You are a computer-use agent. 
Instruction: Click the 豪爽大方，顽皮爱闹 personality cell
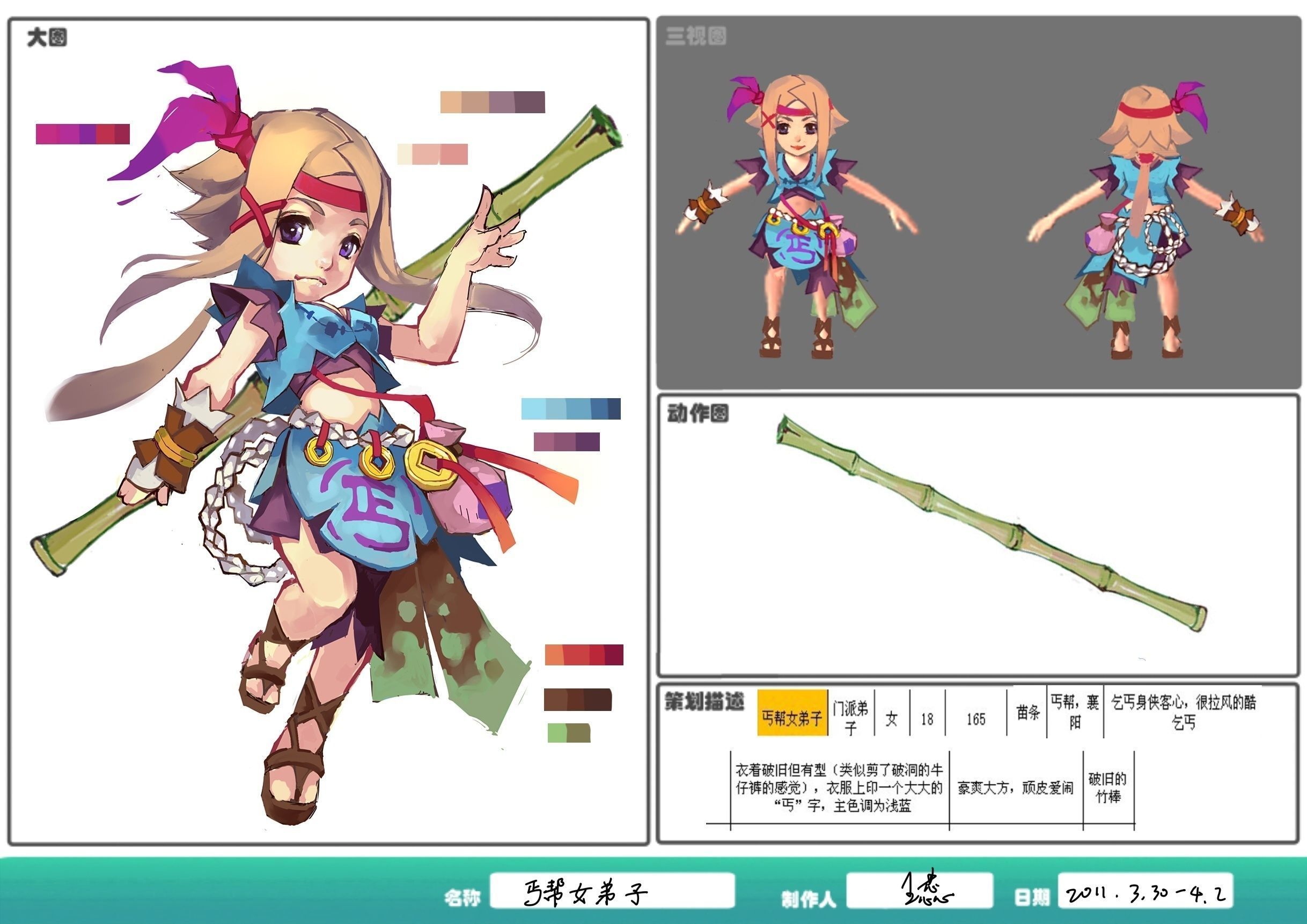(x=1016, y=788)
